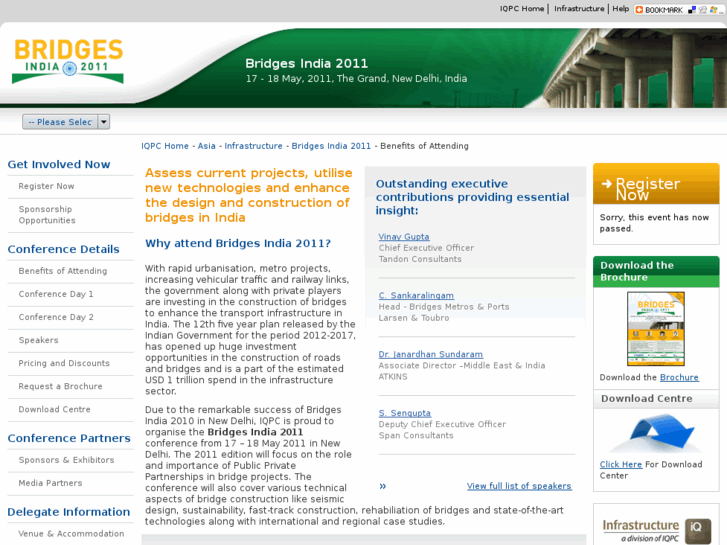The width and height of the screenshot is (727, 545).
Task: Click View full list of speakers
Action: tap(519, 486)
